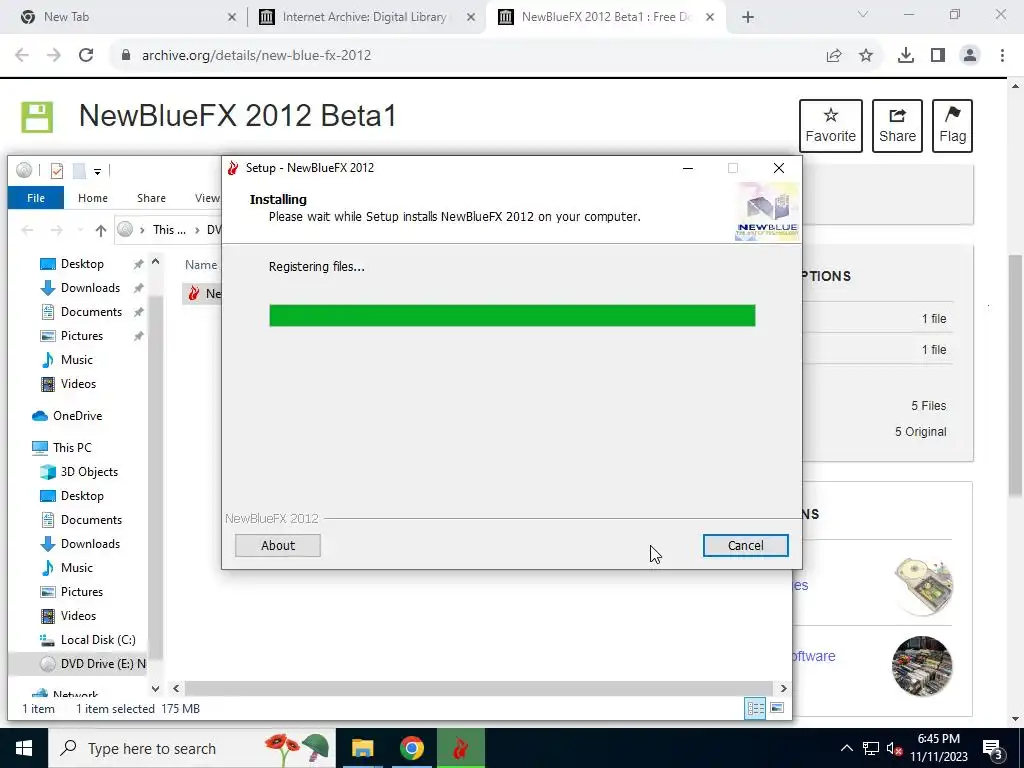The height and width of the screenshot is (768, 1024).
Task: Go up one folder level in Explorer
Action: (101, 230)
